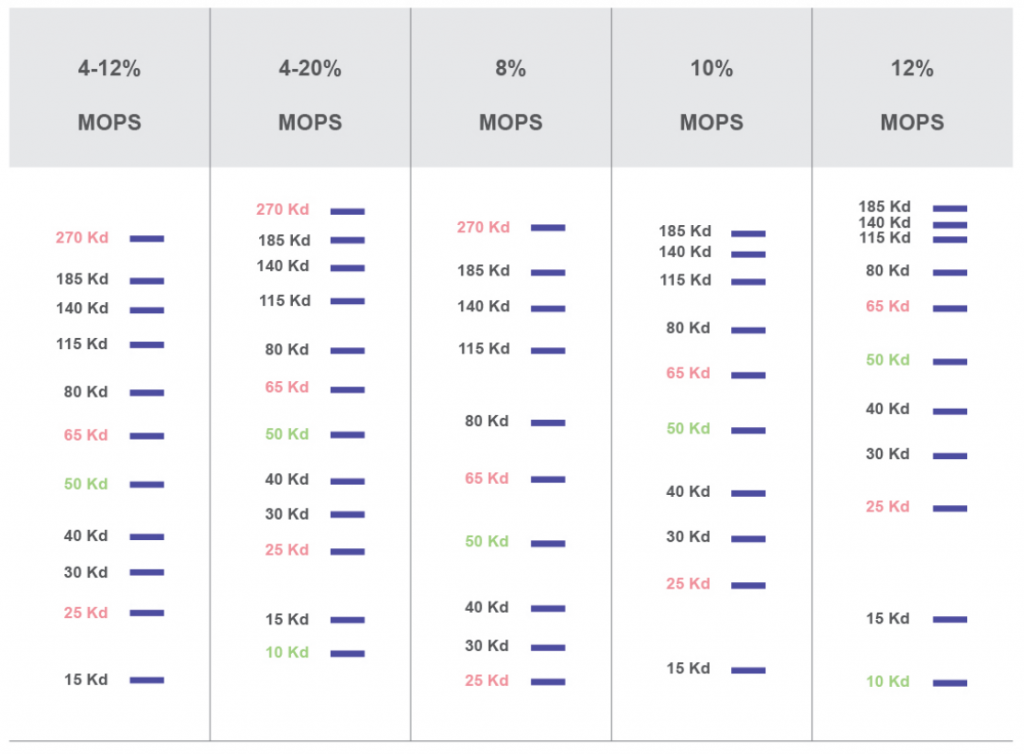Click the 8% MOPS column header

[x=510, y=96]
